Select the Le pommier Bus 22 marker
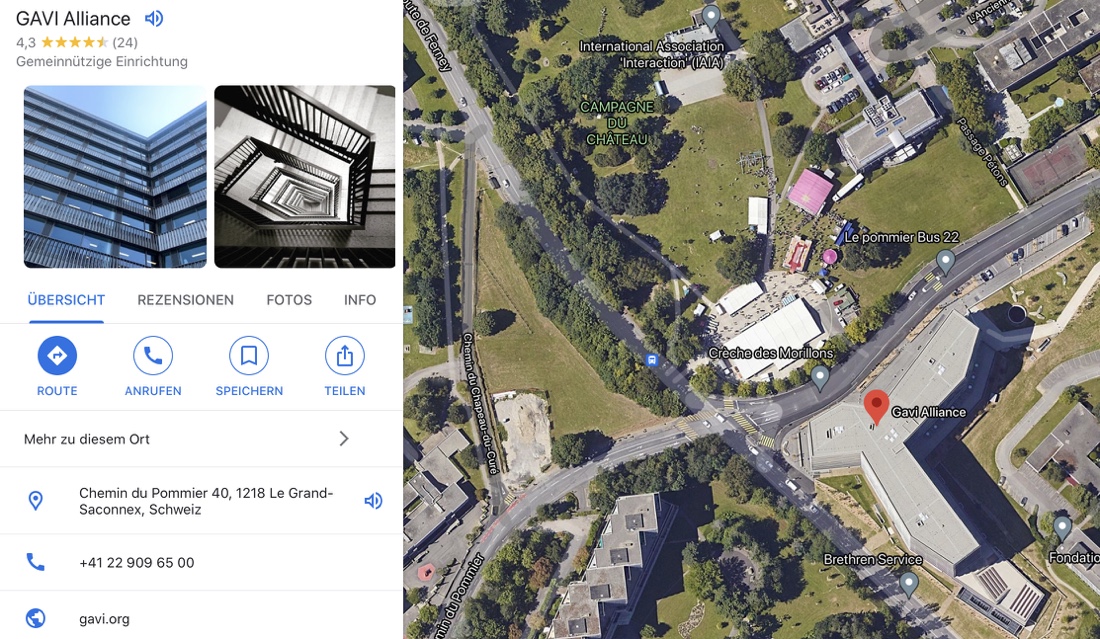 pos(946,262)
